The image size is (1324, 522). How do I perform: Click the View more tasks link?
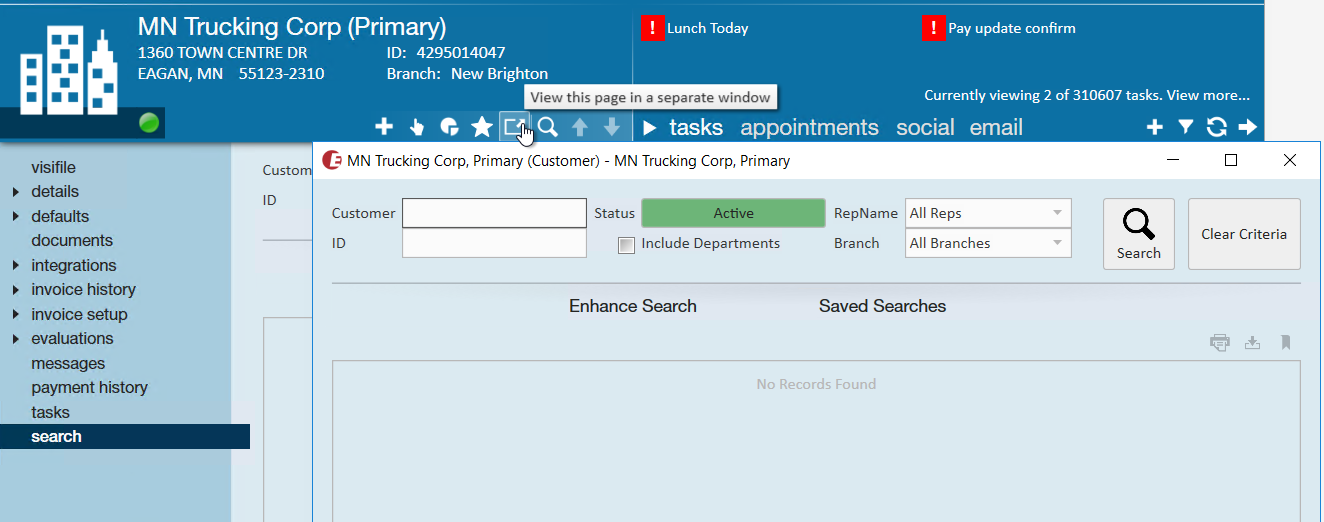tap(1208, 96)
